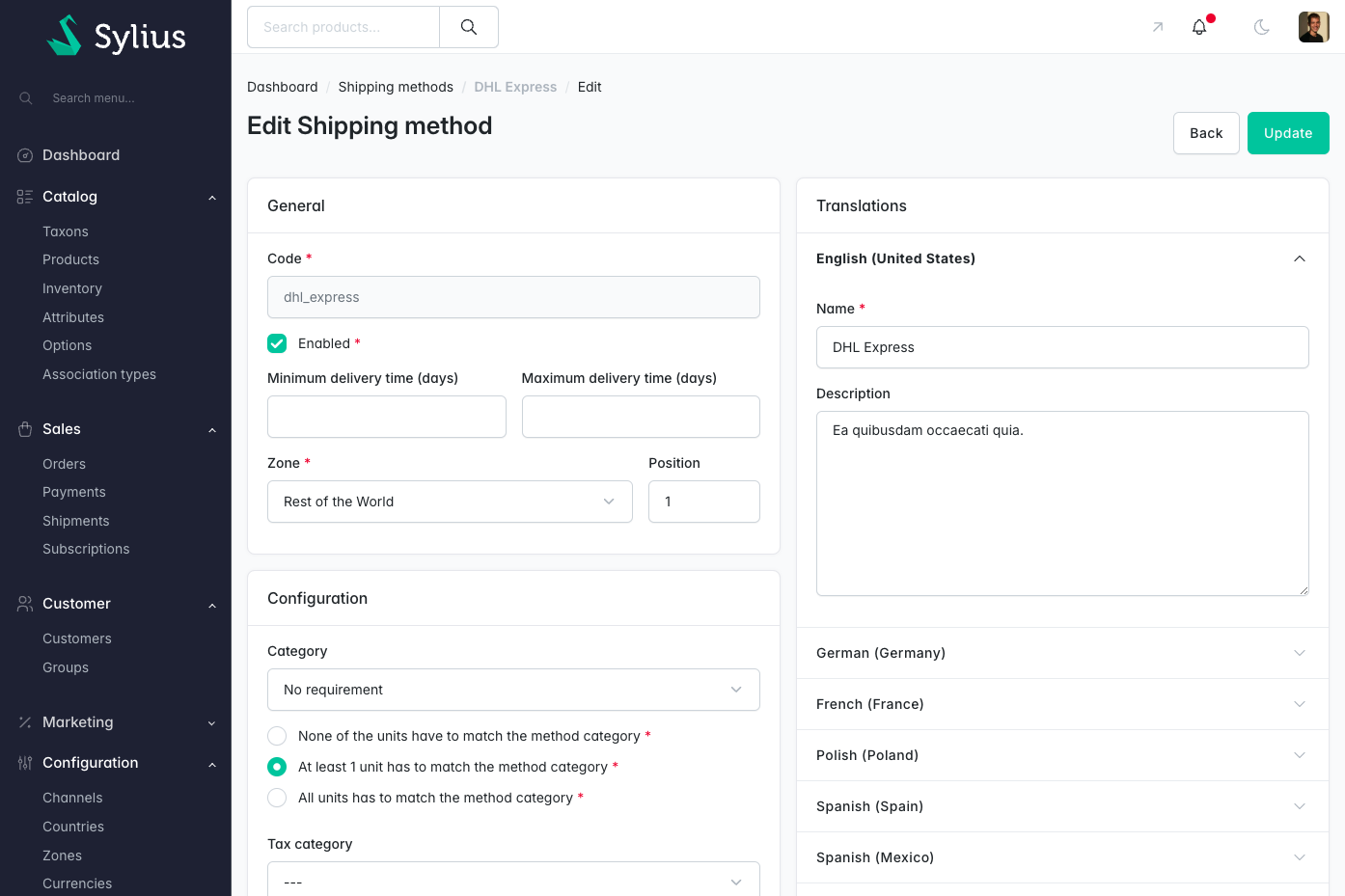Image resolution: width=1345 pixels, height=896 pixels.
Task: Click the search magnifier button
Action: [469, 27]
